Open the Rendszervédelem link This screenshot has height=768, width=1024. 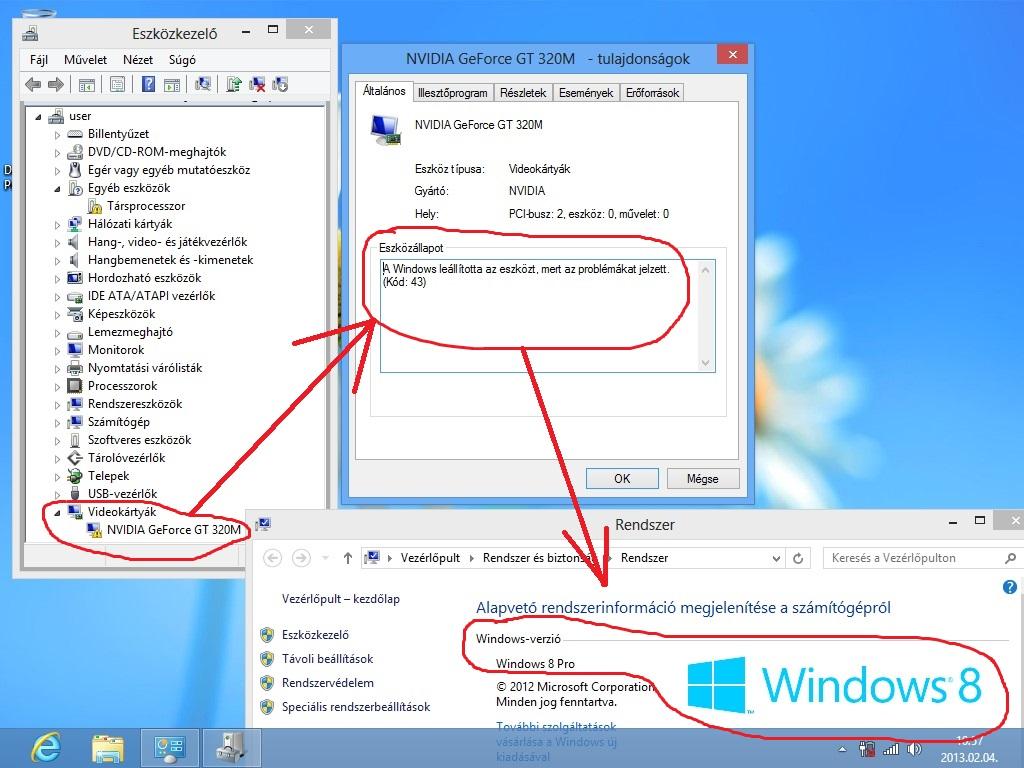328,683
